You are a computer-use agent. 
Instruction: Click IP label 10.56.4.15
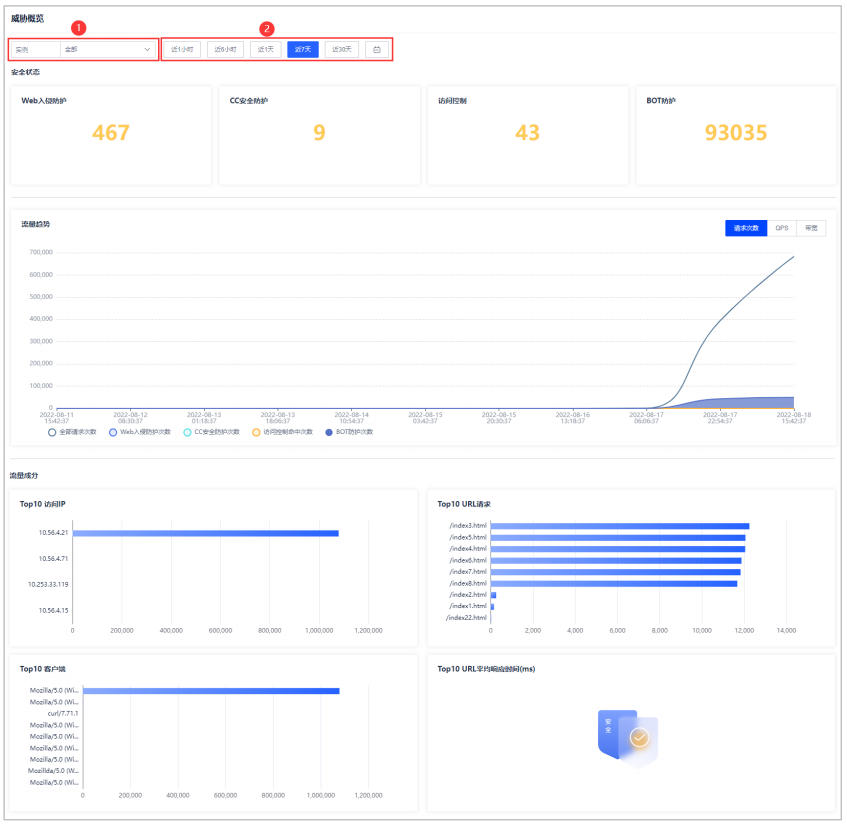tap(53, 611)
